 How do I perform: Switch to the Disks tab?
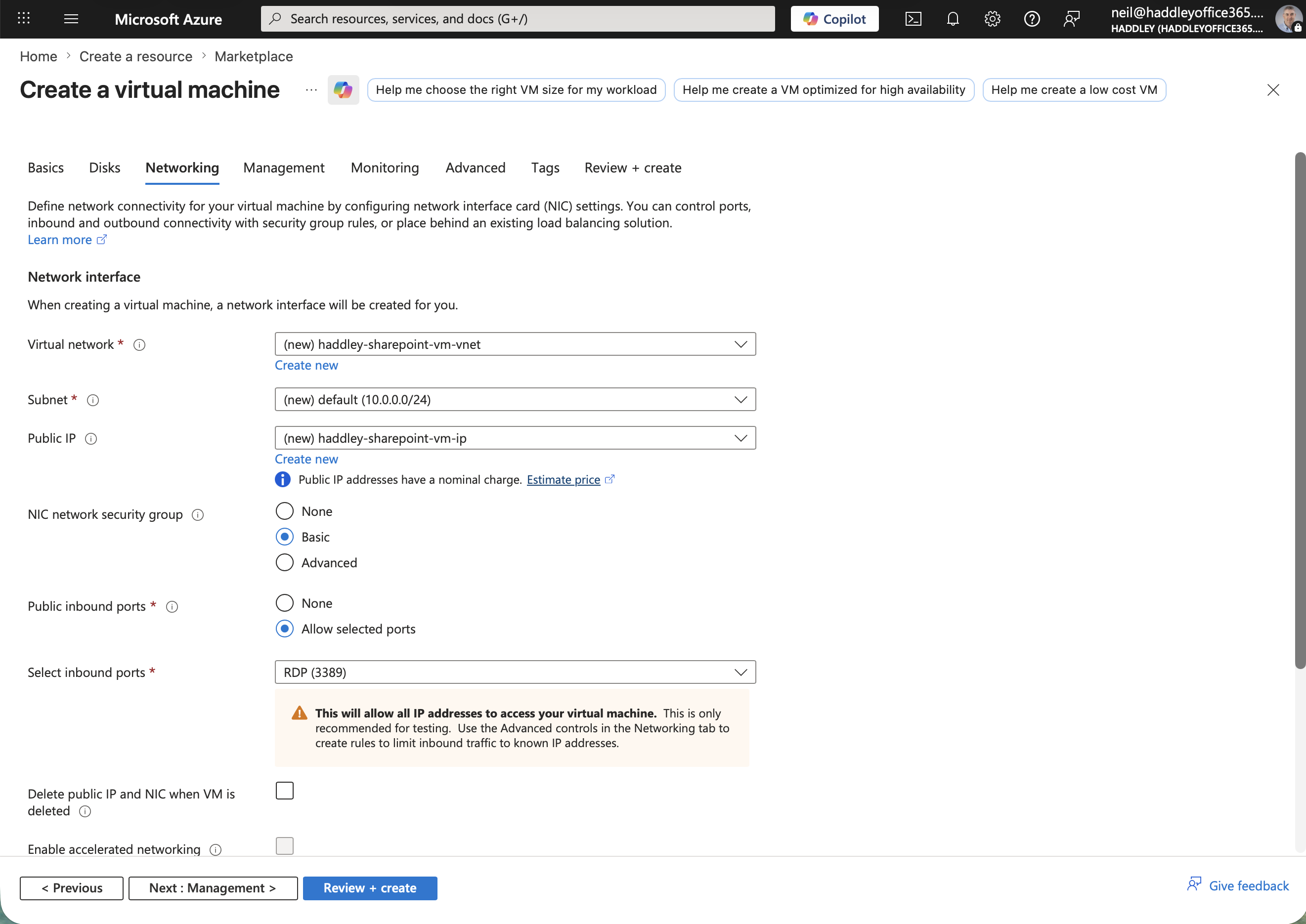tap(105, 168)
